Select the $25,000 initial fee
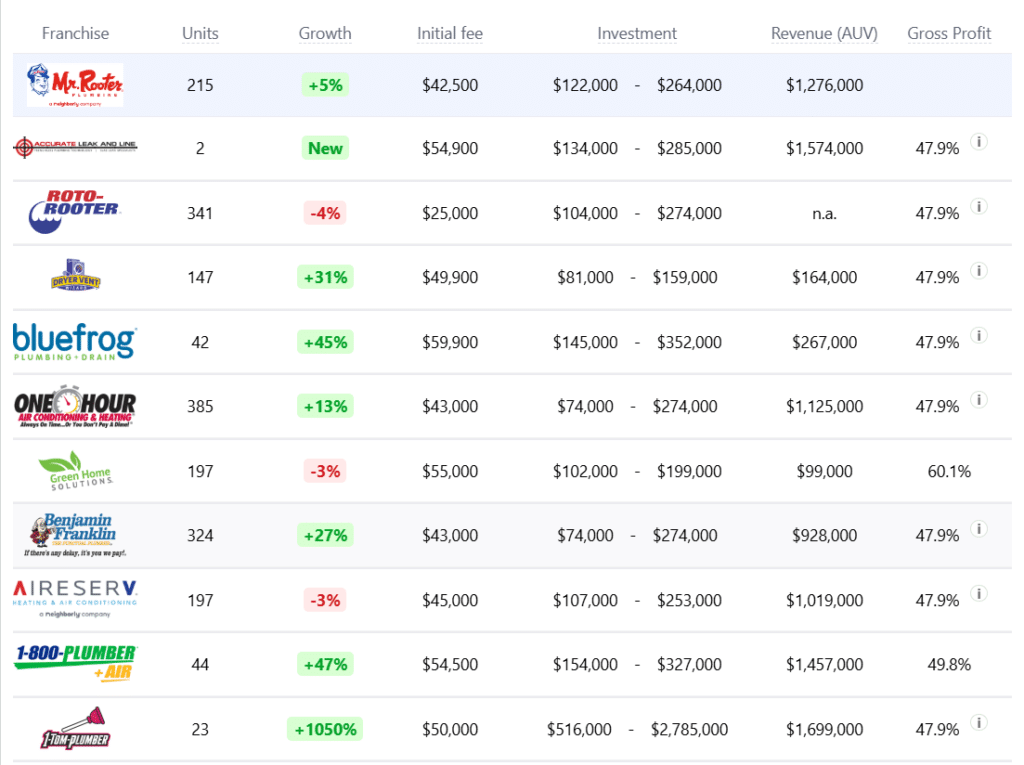 [x=450, y=213]
